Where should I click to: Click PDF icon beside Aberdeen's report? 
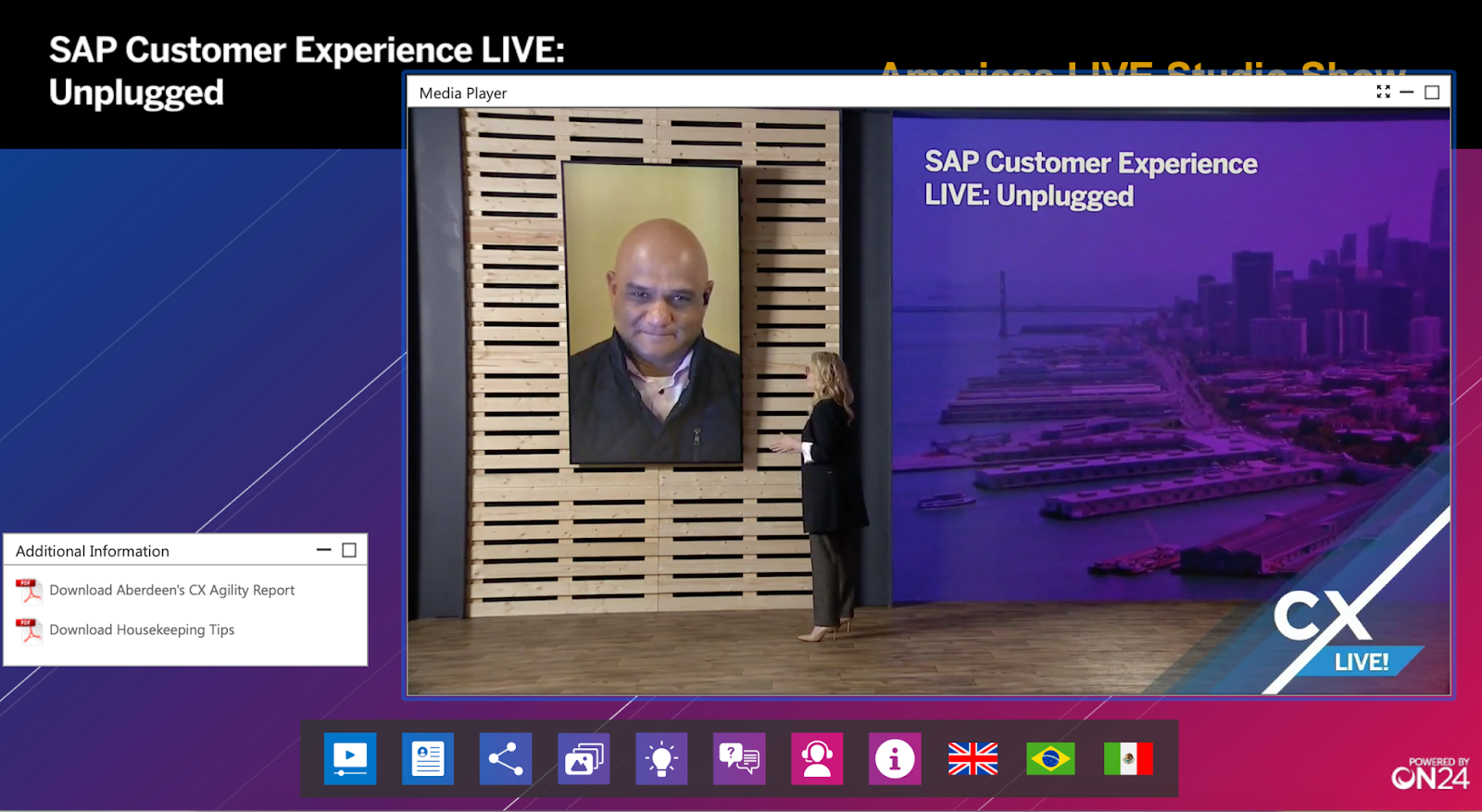click(30, 590)
